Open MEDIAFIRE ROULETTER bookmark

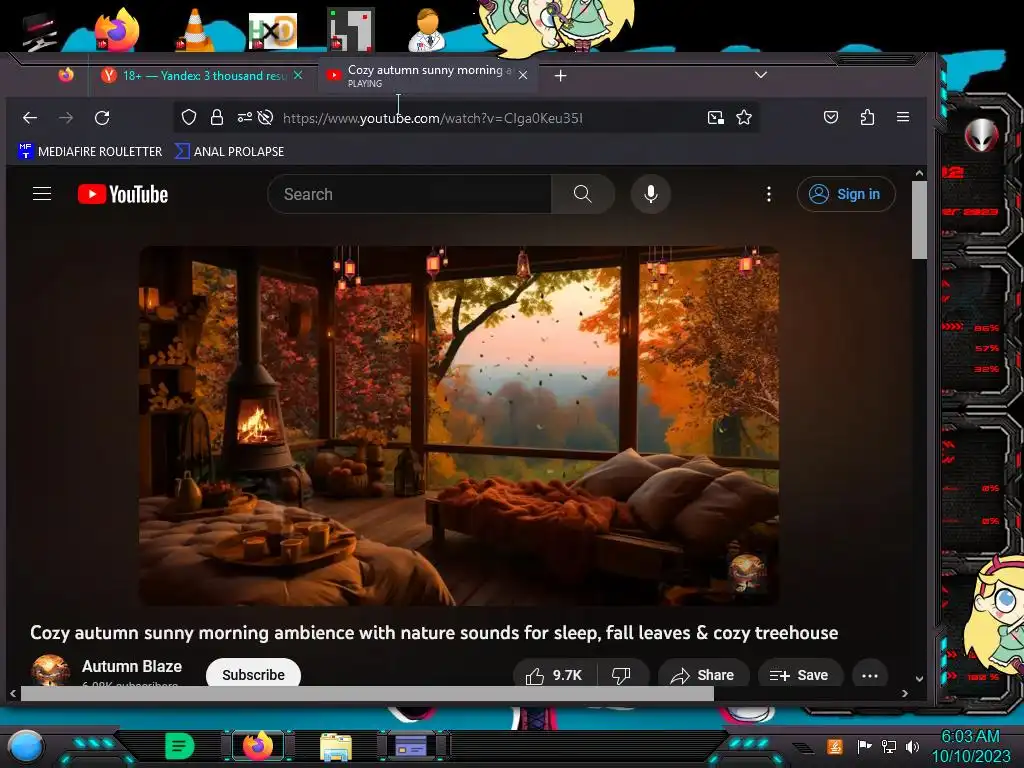tap(89, 152)
